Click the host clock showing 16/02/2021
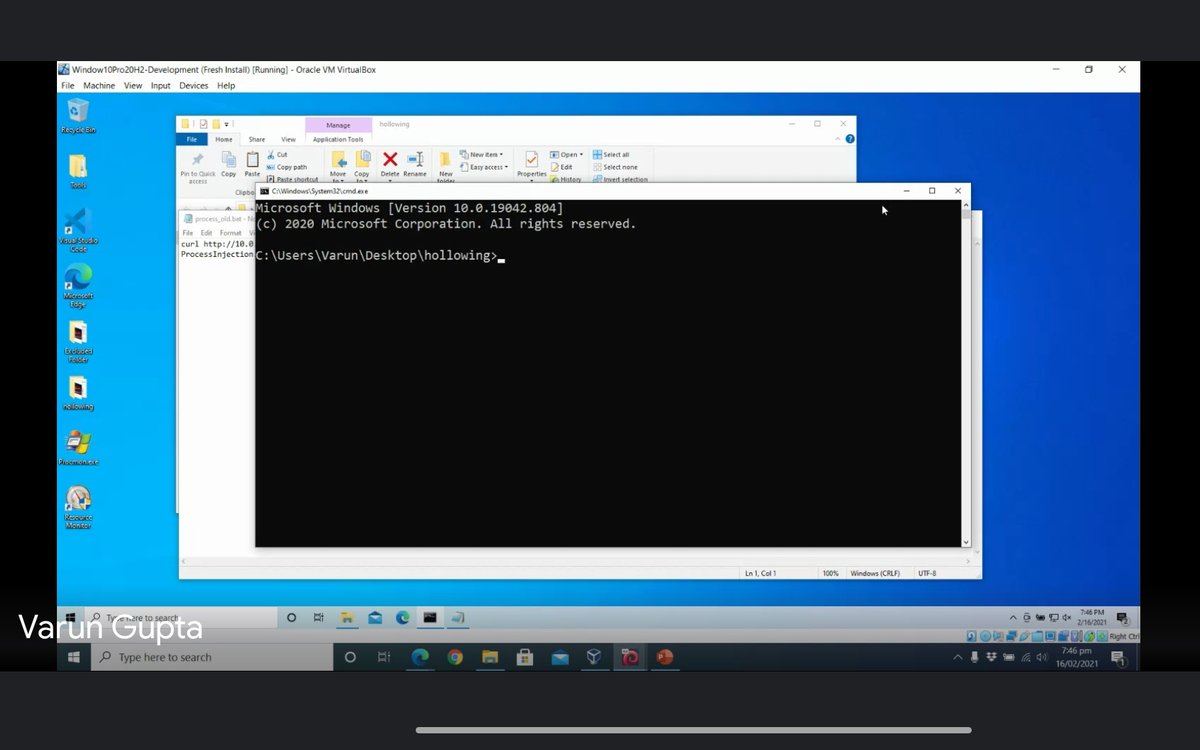The height and width of the screenshot is (750, 1200). point(1078,657)
